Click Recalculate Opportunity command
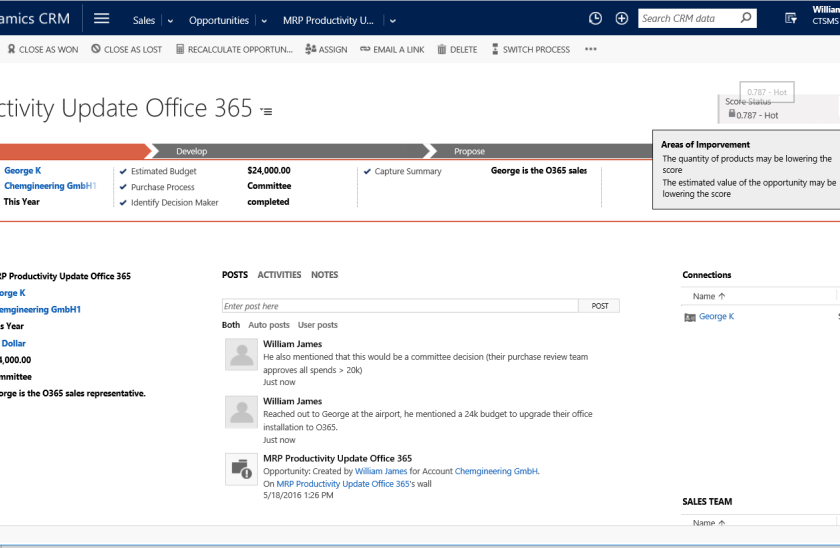Screen dimensions: 840x548 (234, 49)
